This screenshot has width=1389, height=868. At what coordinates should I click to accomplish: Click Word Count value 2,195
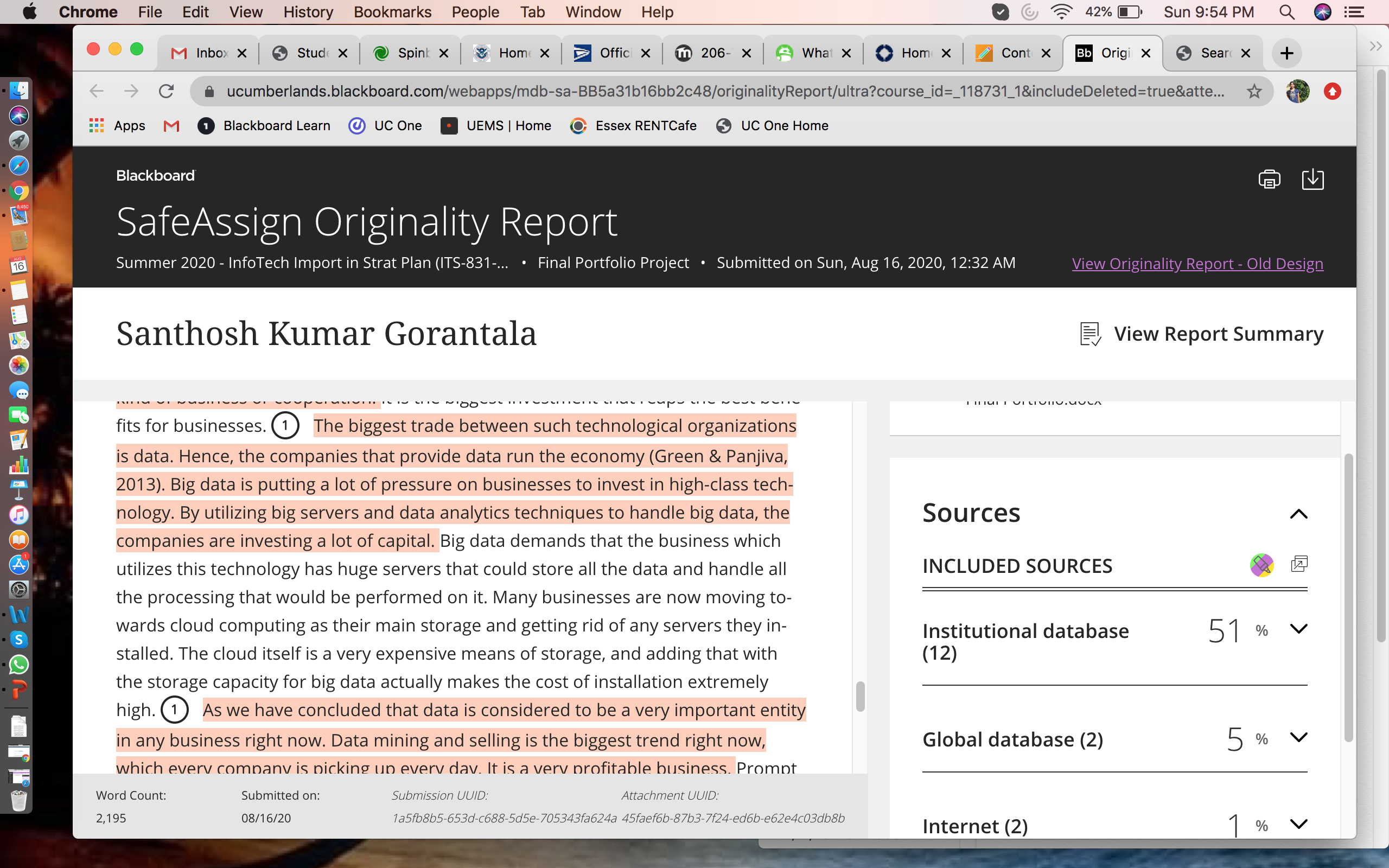(111, 818)
